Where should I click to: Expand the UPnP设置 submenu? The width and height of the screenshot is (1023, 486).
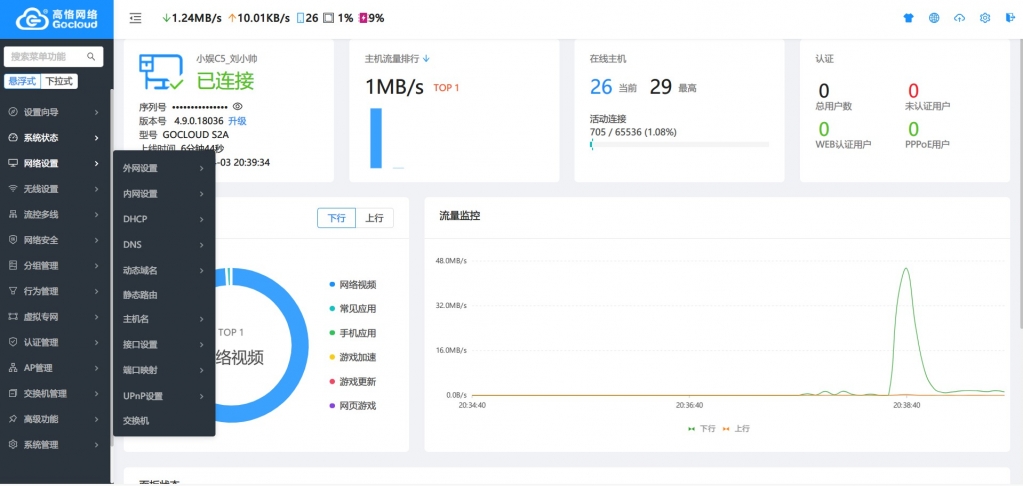(x=164, y=396)
